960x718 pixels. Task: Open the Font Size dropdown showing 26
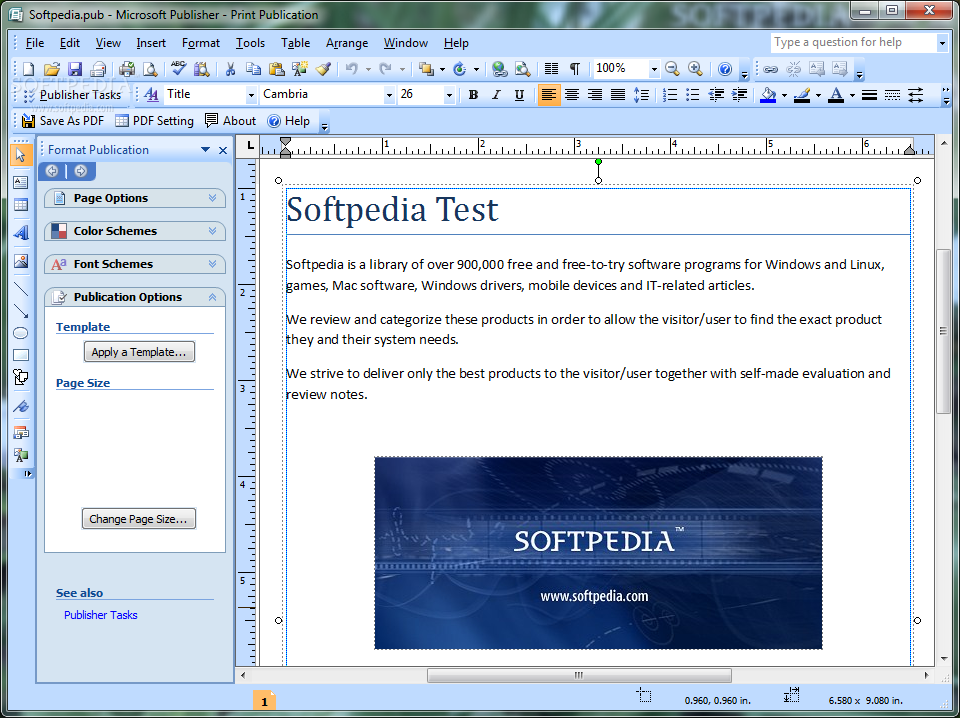click(x=449, y=95)
